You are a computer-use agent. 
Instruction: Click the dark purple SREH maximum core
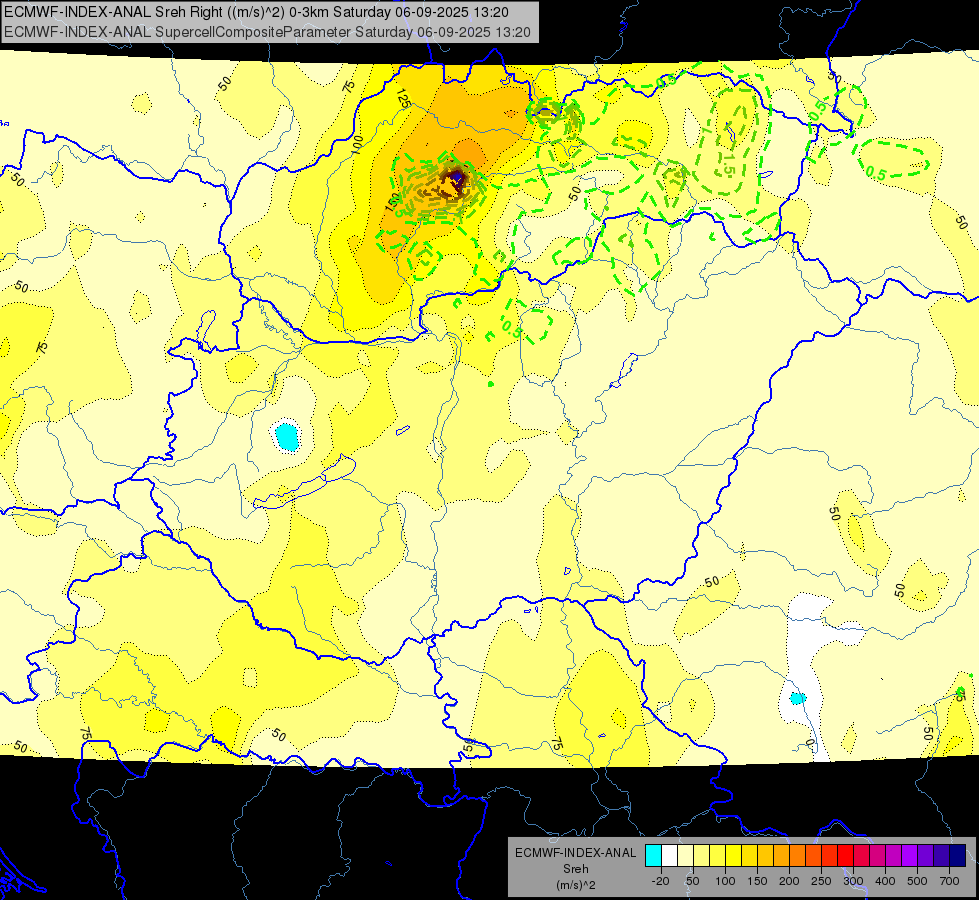click(455, 181)
